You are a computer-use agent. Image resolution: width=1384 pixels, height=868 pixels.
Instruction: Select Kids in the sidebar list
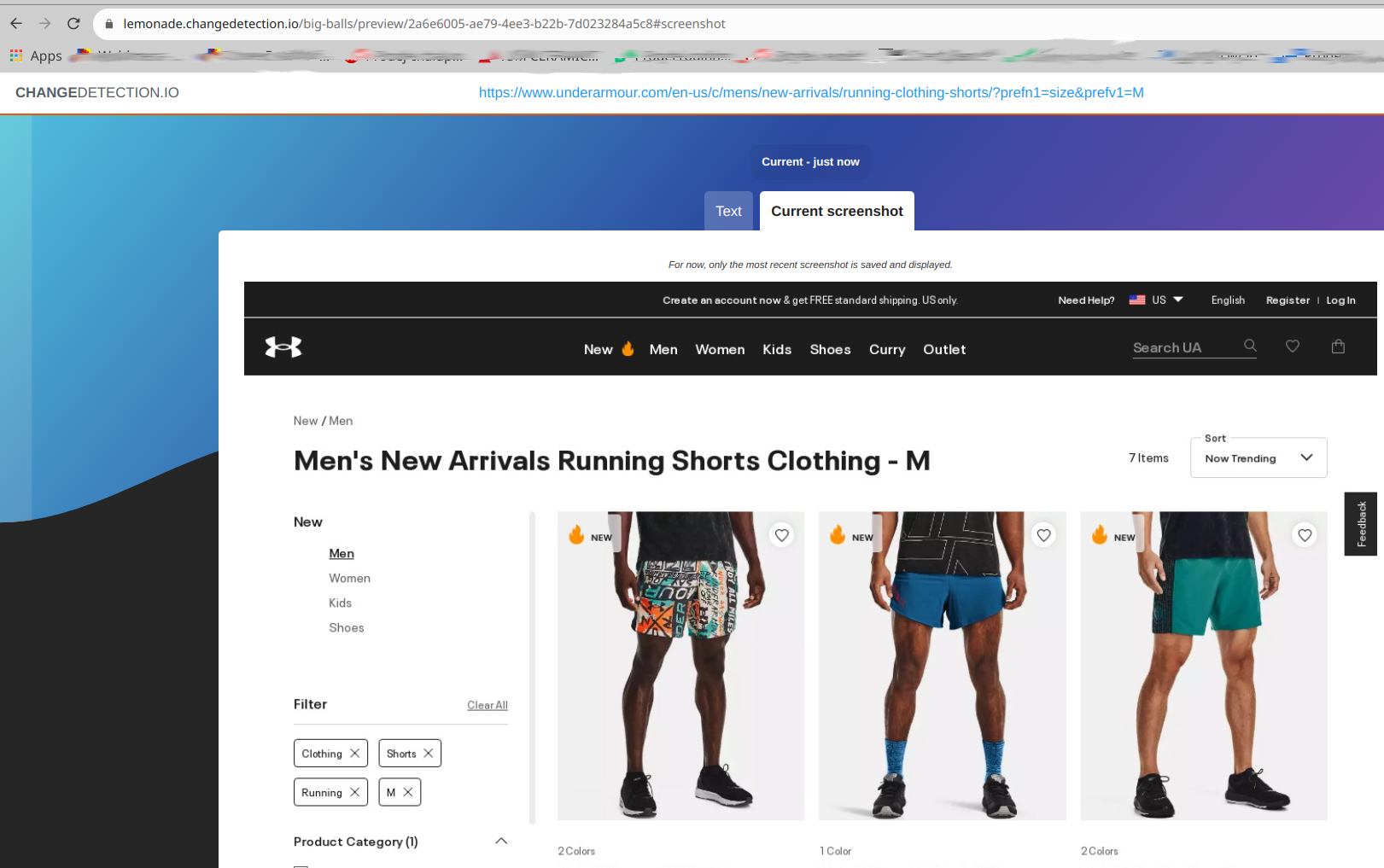(340, 603)
